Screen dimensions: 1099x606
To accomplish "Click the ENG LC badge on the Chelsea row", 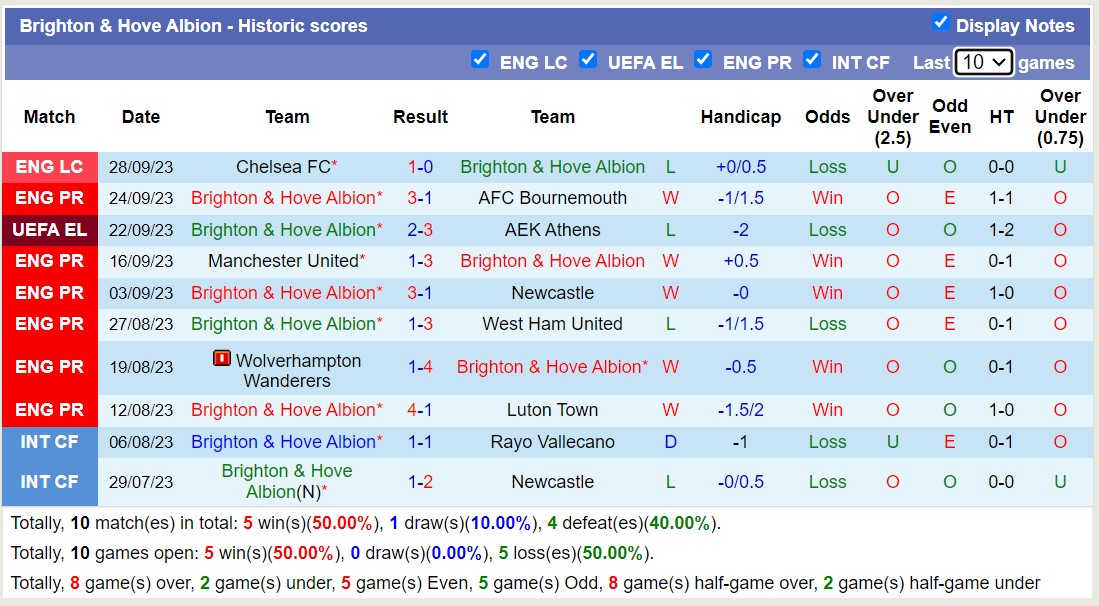I will 49,166.
